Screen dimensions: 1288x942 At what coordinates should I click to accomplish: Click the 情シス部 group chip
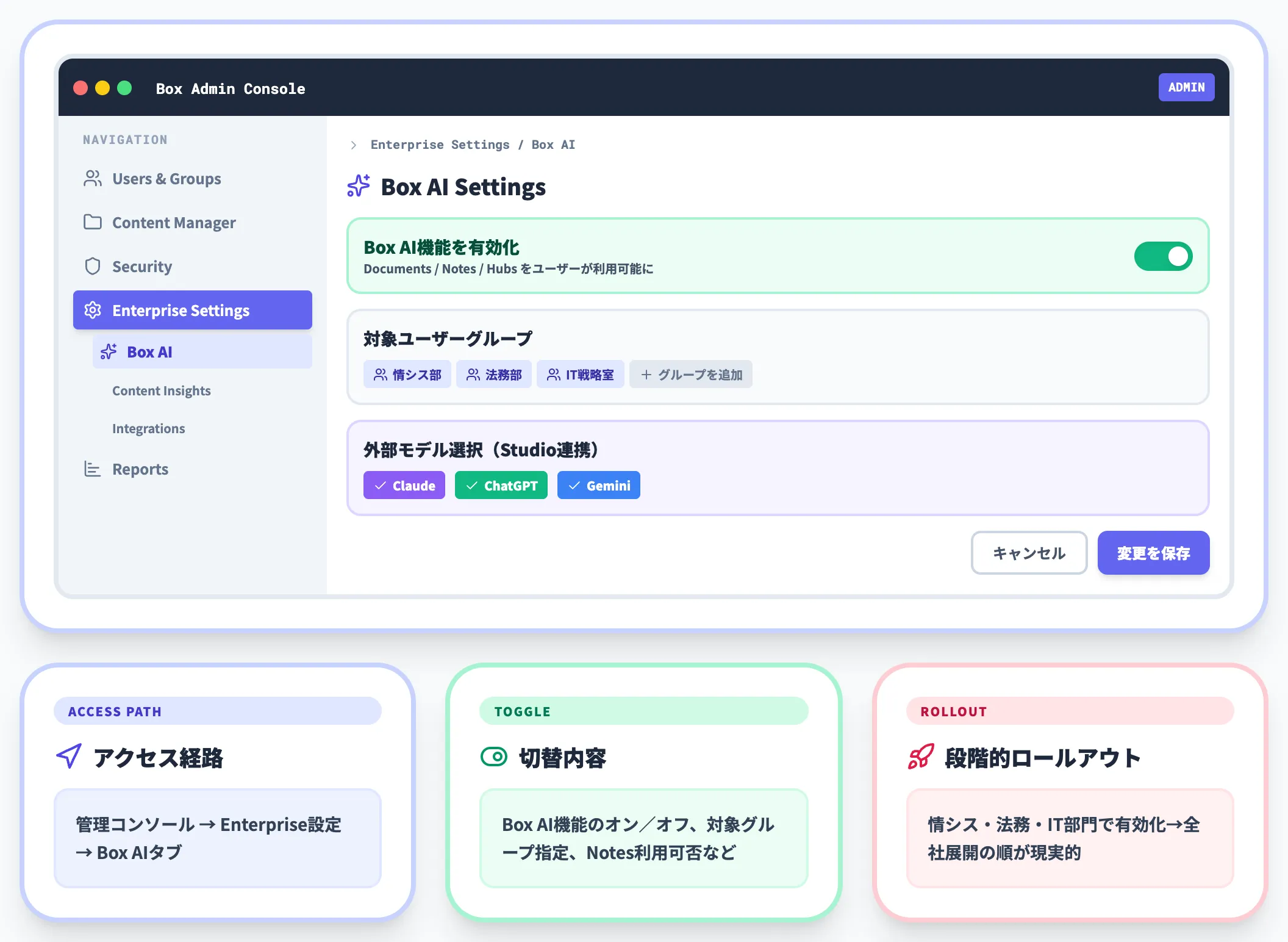tap(407, 374)
